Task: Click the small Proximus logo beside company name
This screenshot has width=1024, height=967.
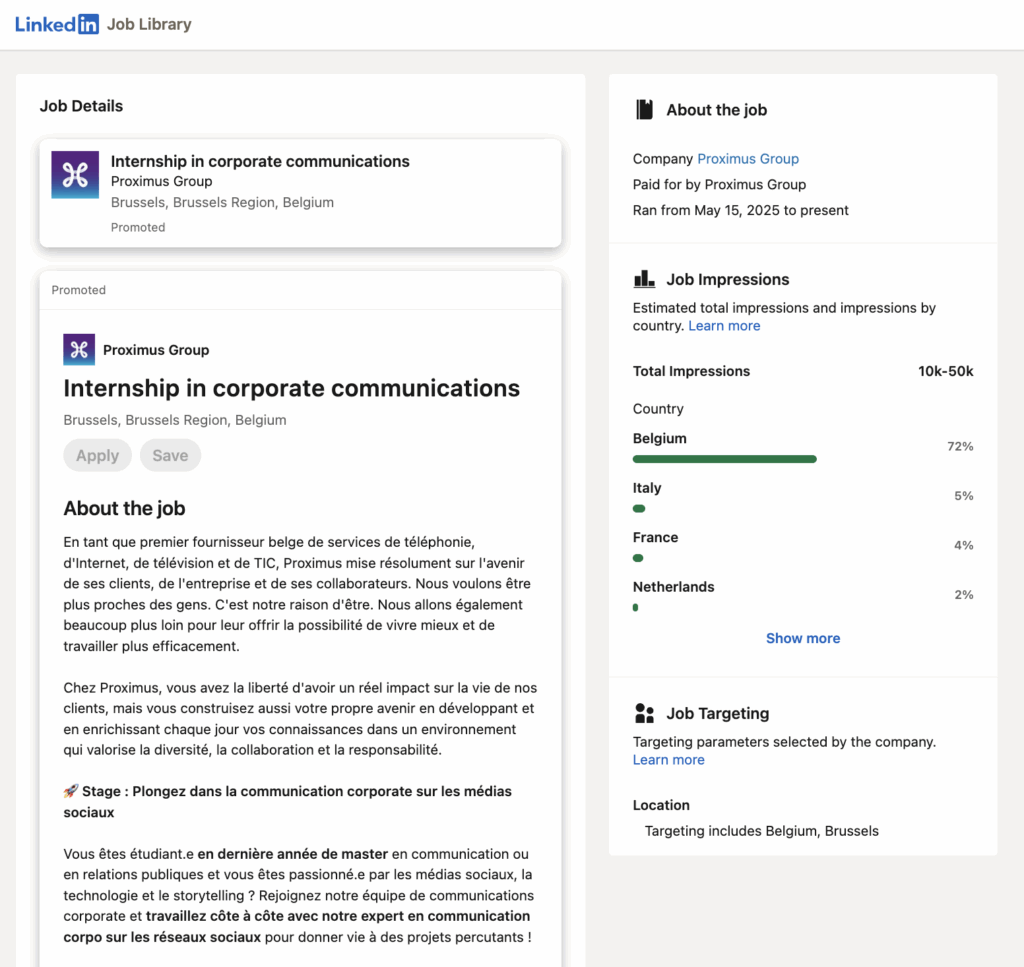Action: coord(79,349)
